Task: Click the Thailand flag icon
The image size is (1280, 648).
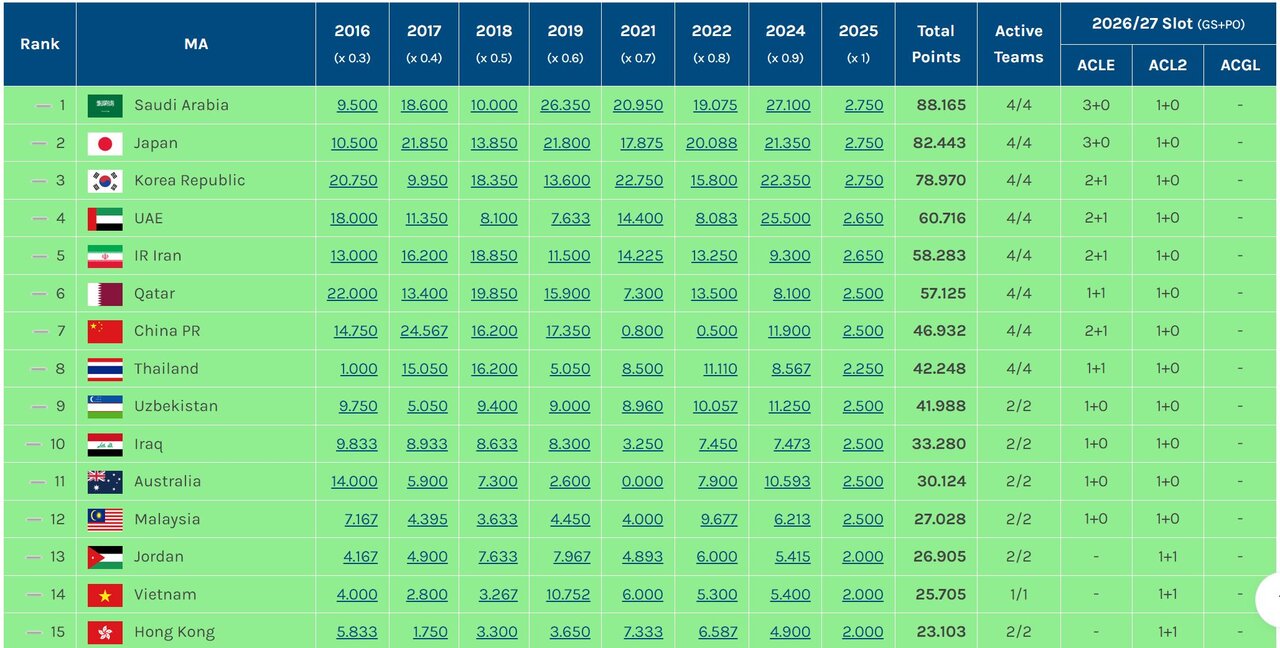Action: click(105, 369)
